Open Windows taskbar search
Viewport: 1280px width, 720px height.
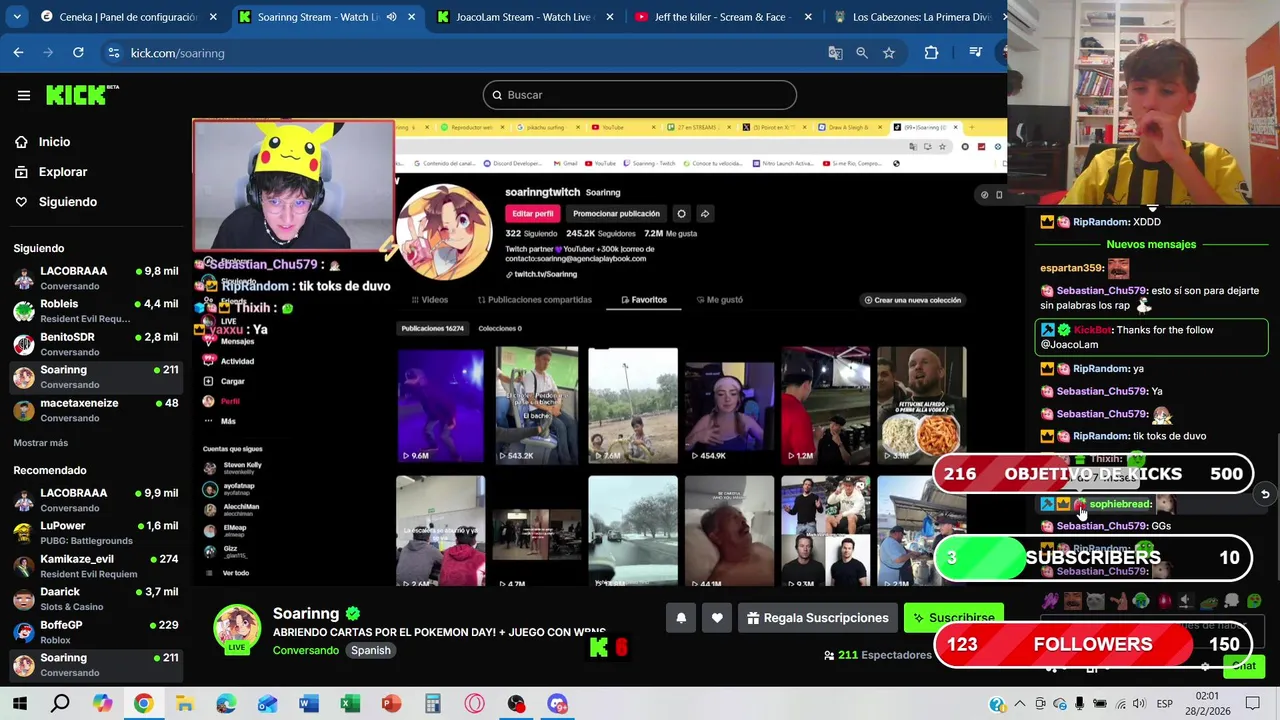61,704
